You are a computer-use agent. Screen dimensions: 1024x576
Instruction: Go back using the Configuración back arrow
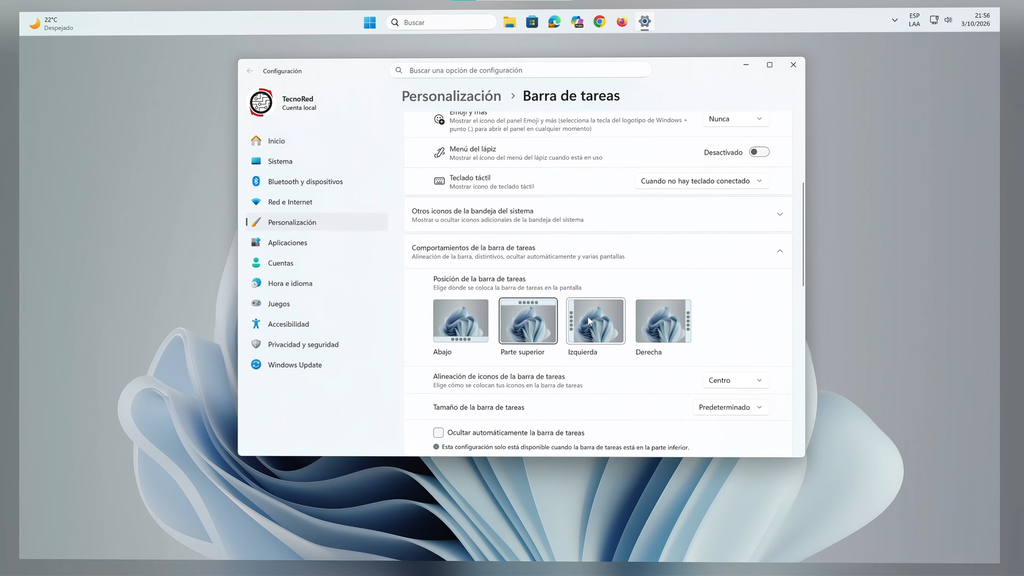coord(250,71)
